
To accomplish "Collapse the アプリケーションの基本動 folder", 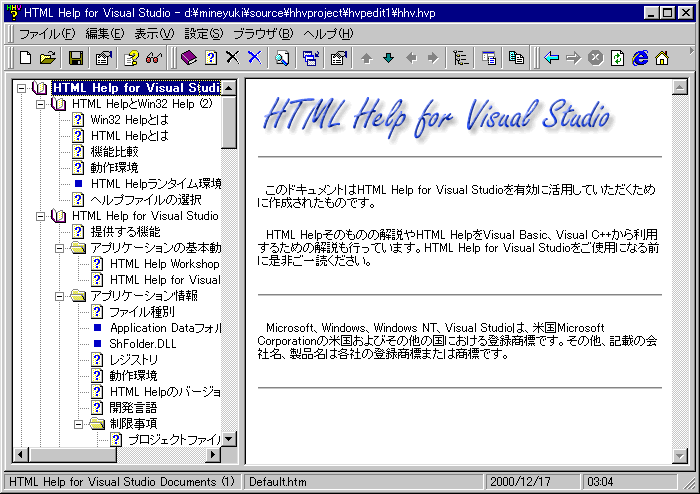I will [x=59, y=248].
